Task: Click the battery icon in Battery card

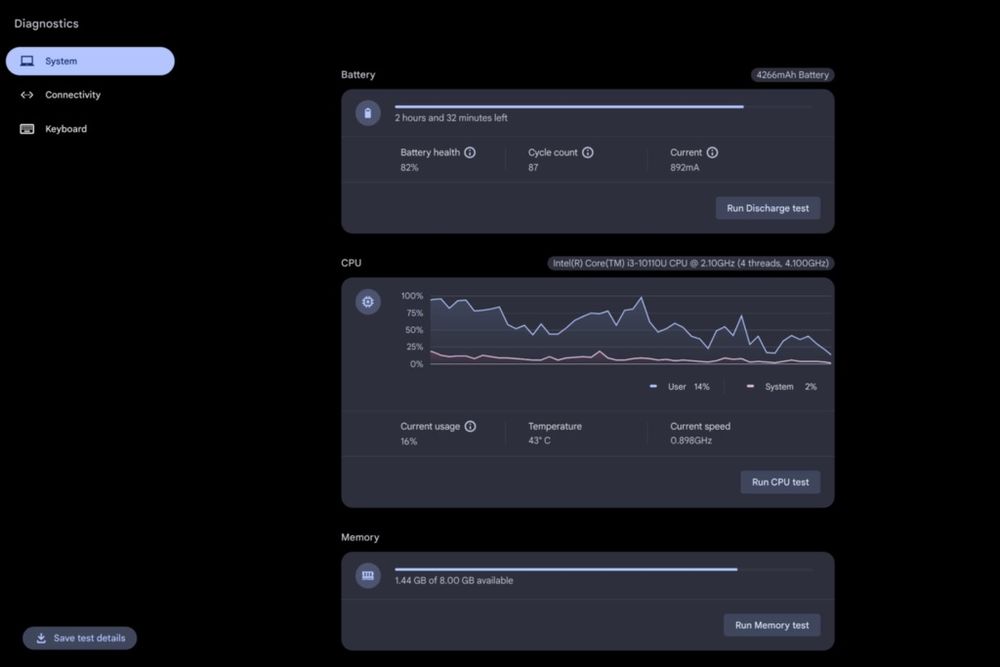Action: 368,114
